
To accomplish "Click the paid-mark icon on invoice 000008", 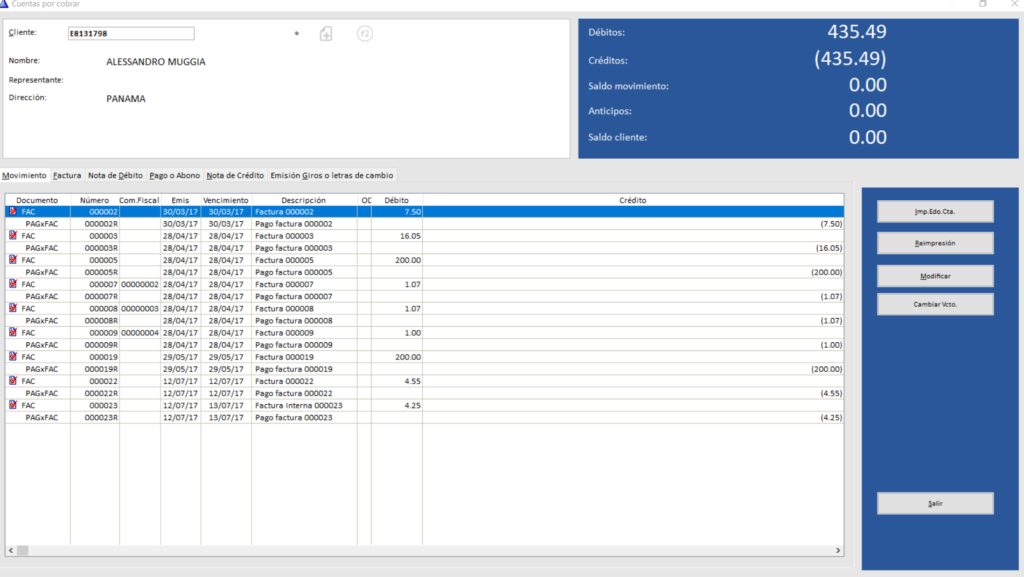I will (x=12, y=309).
